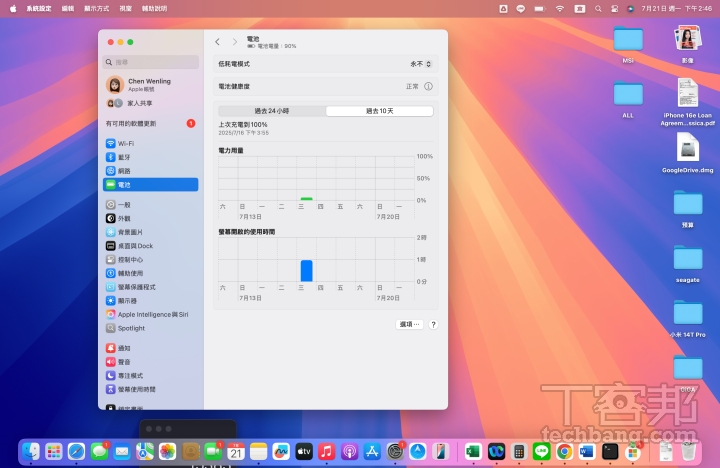Open battery help question mark button
The image size is (720, 468).
point(433,325)
